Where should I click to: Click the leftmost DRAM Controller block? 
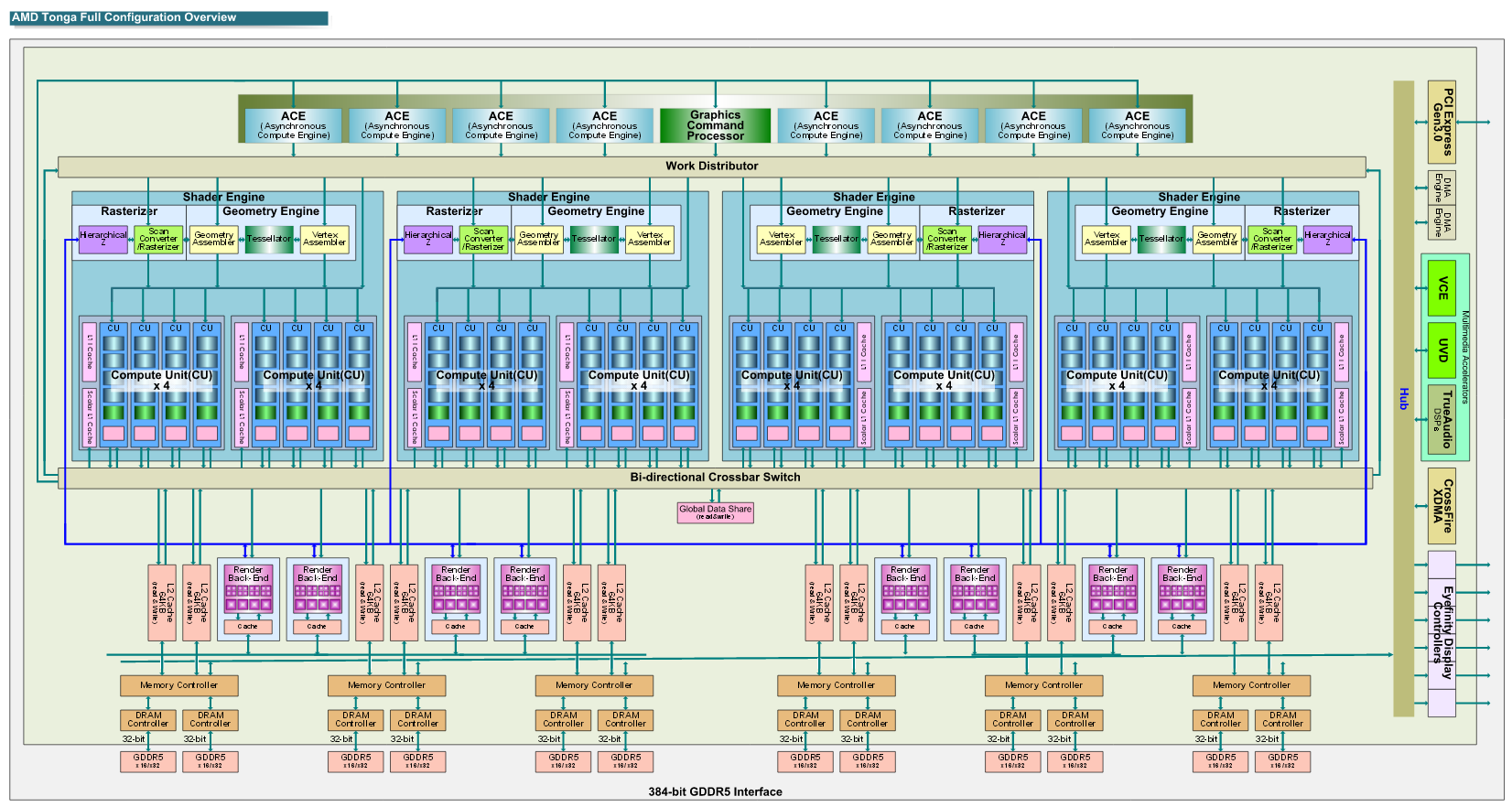[x=148, y=720]
